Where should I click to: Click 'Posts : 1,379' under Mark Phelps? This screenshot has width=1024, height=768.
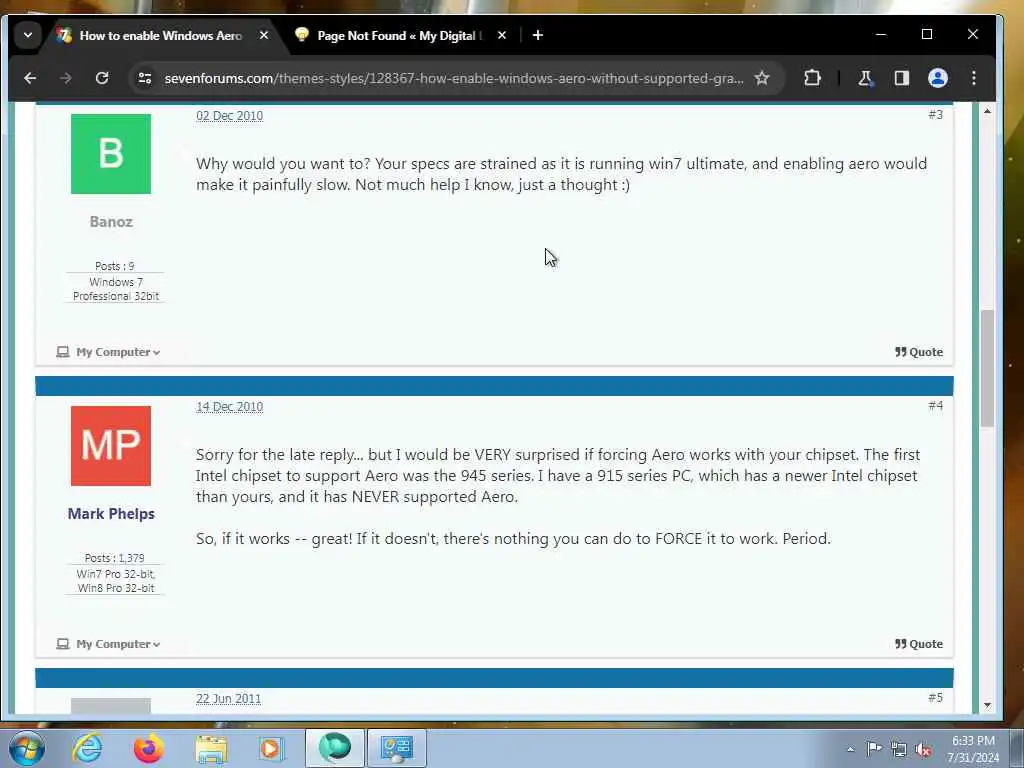[x=115, y=558]
